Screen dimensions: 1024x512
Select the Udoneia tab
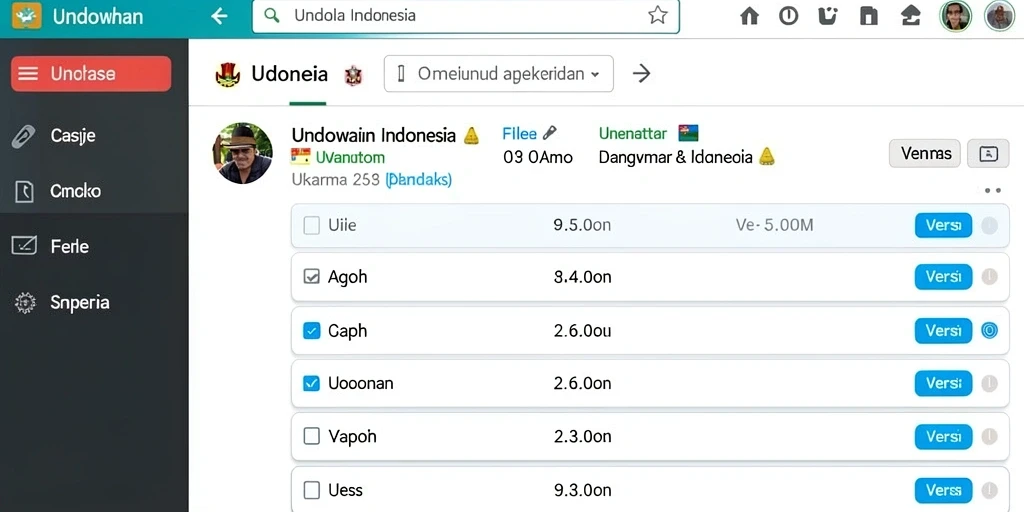click(289, 74)
